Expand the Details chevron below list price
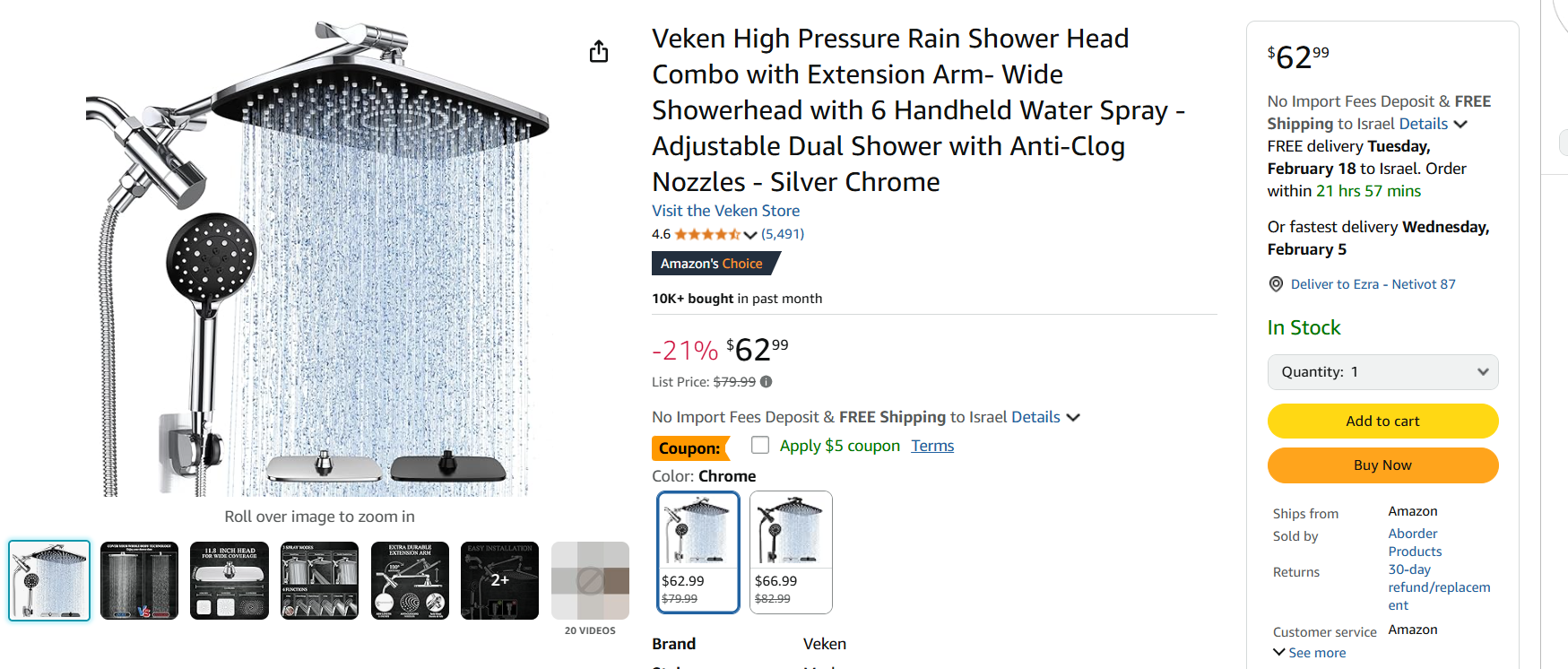This screenshot has height=669, width=1568. 1073,418
